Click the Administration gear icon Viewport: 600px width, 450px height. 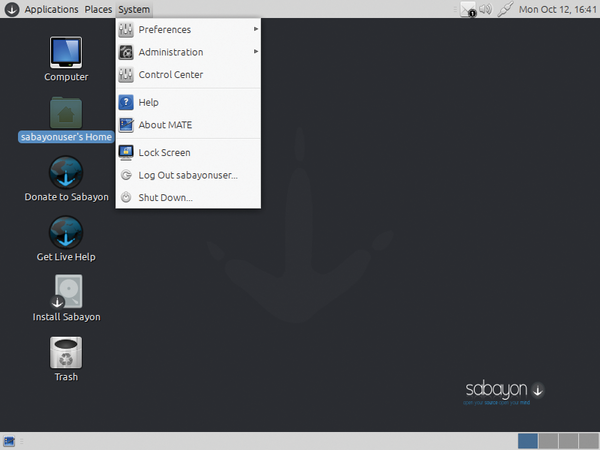click(126, 52)
